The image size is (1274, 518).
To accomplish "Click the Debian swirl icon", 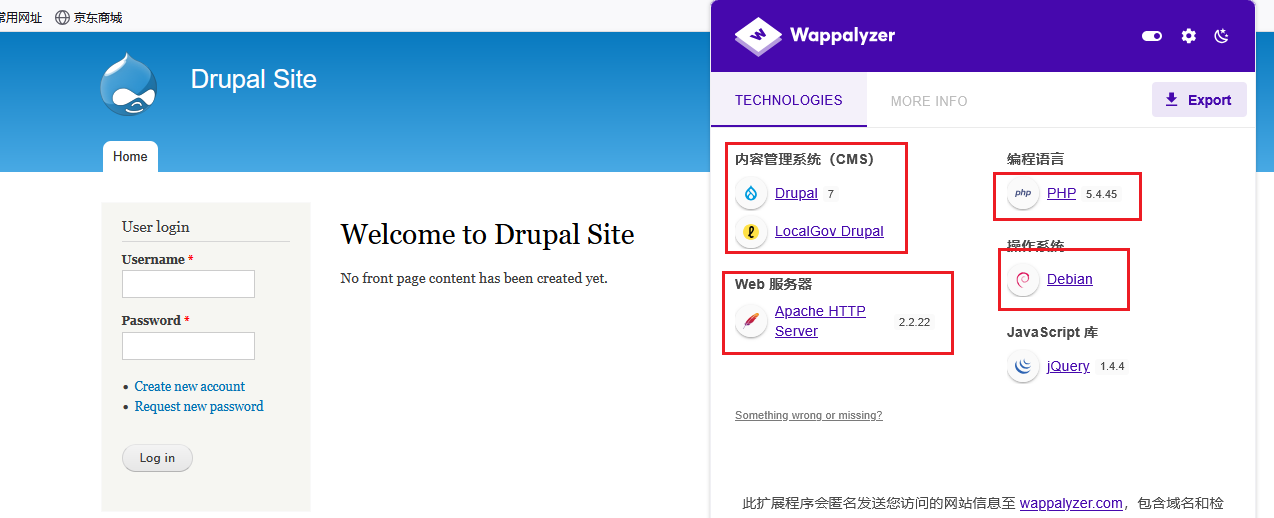I will [1023, 279].
